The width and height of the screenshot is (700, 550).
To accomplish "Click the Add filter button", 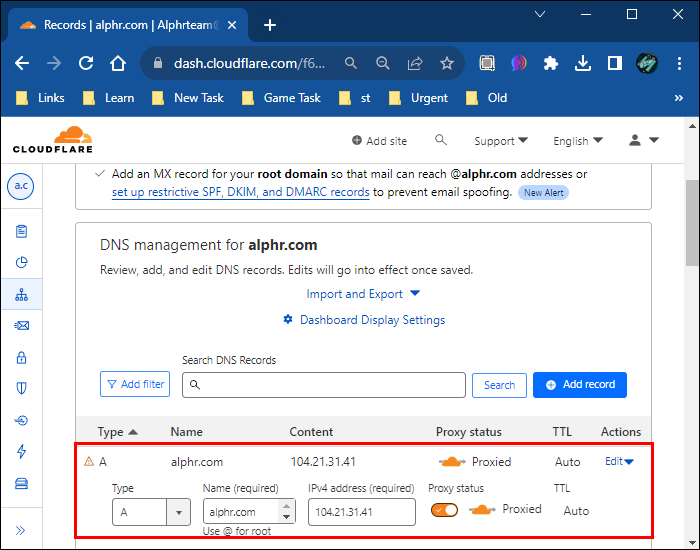I will click(135, 384).
